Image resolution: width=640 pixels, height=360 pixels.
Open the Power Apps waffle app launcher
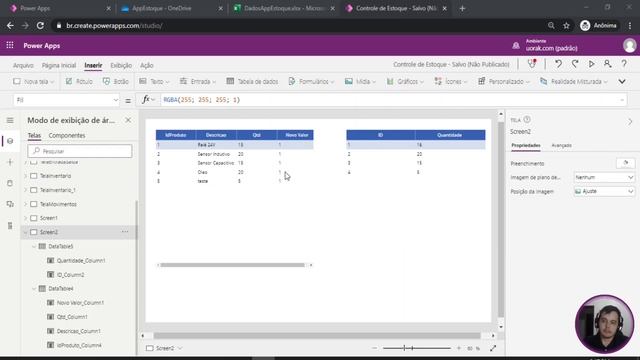tap(10, 45)
